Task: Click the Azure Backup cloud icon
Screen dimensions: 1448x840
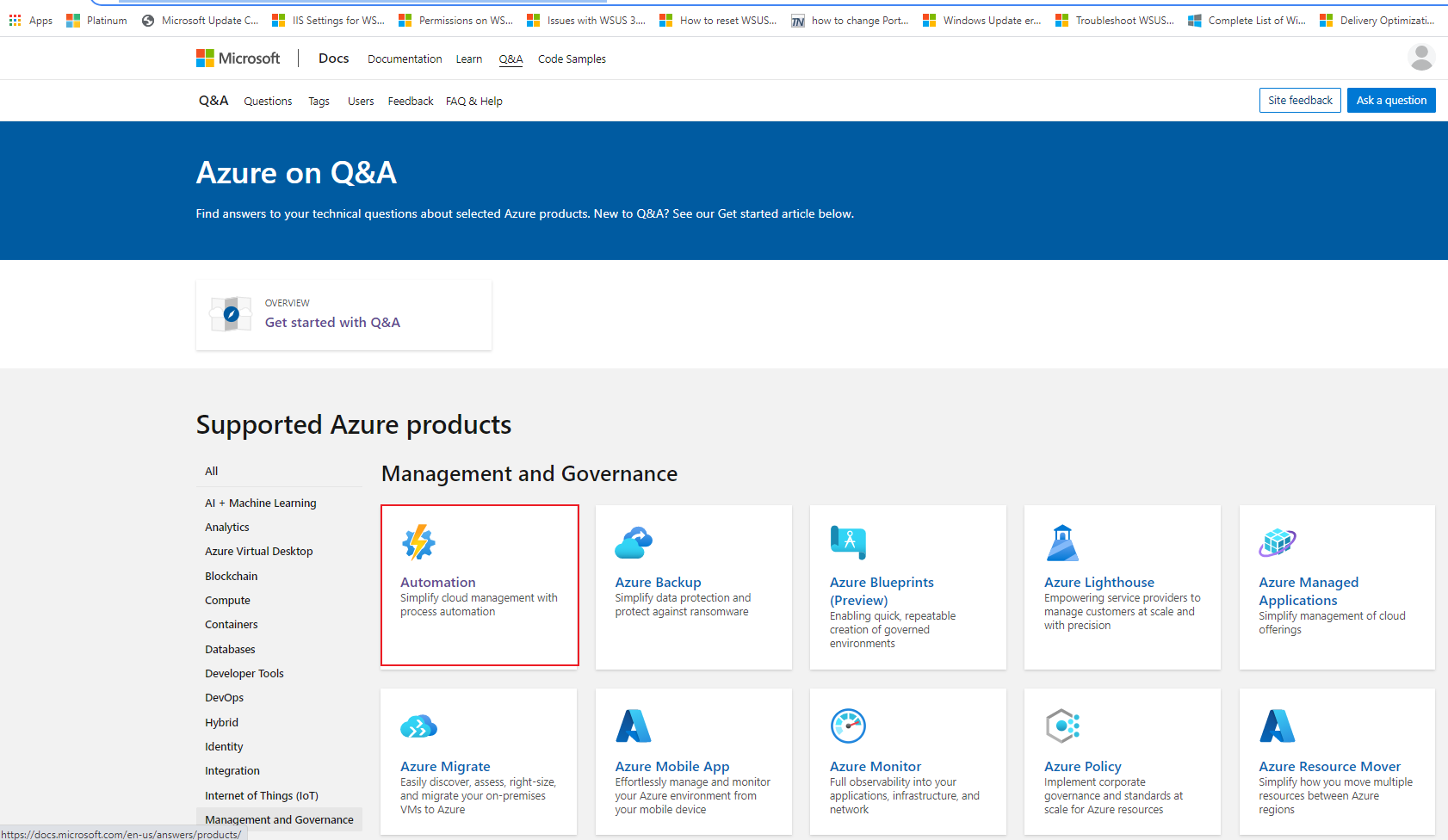Action: [634, 543]
